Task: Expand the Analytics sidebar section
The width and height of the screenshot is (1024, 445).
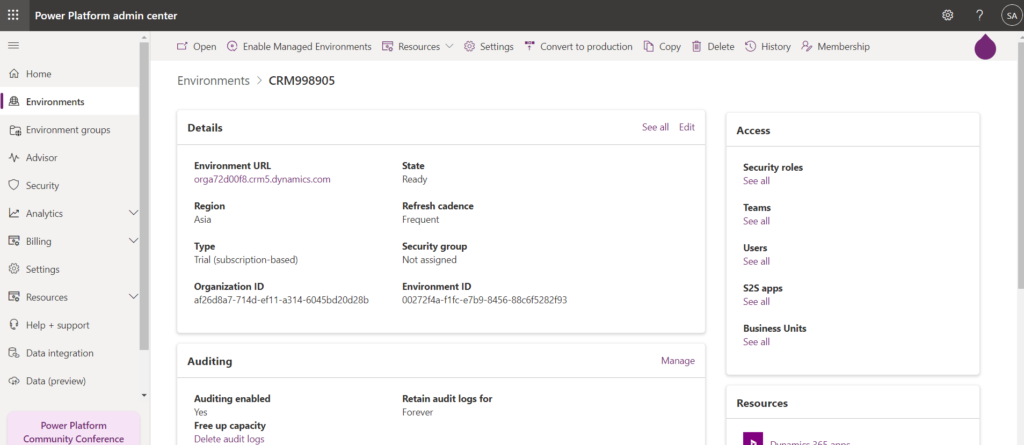Action: point(134,213)
